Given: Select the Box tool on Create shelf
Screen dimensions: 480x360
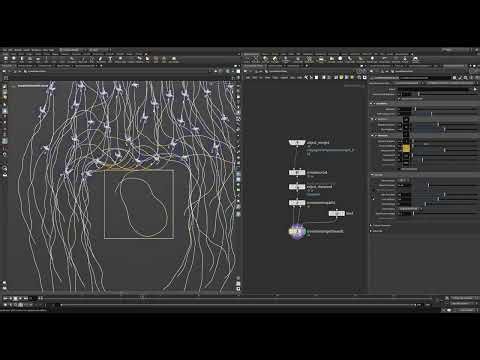Looking at the screenshot, I should coord(6,59).
